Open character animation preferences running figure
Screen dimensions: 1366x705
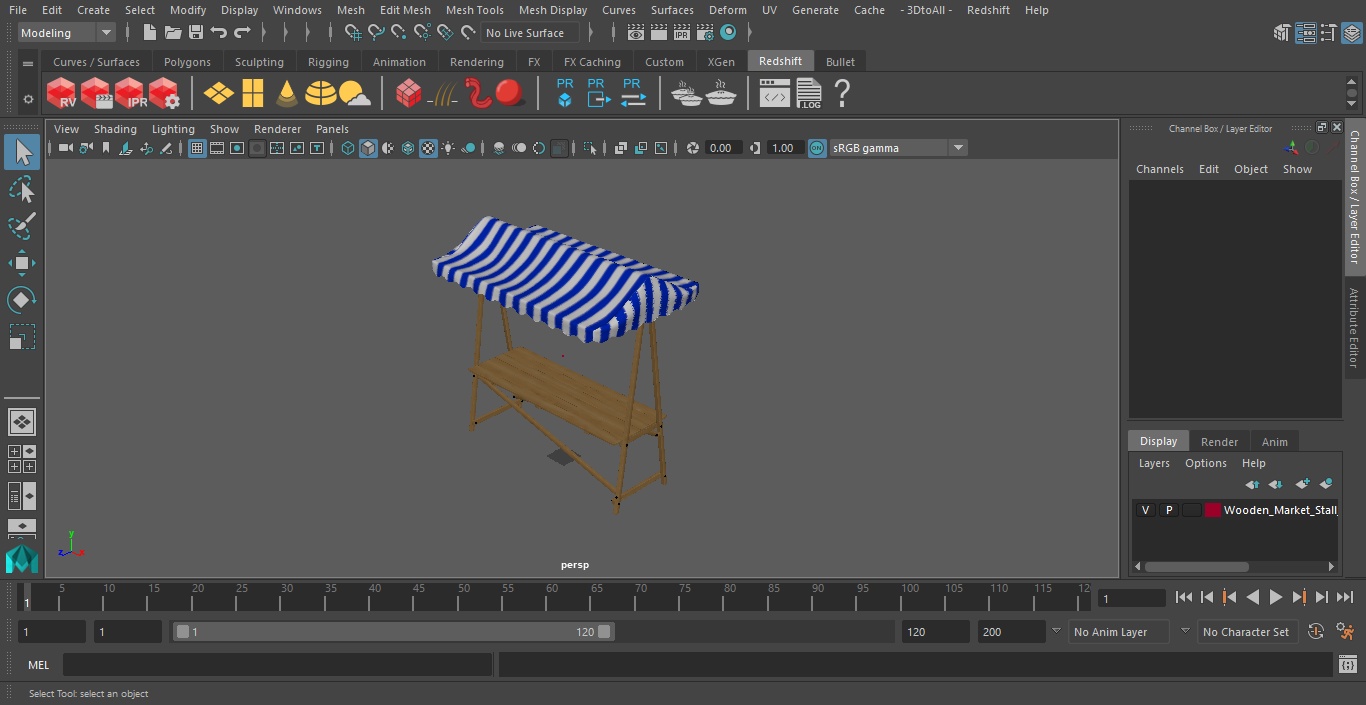(1345, 632)
